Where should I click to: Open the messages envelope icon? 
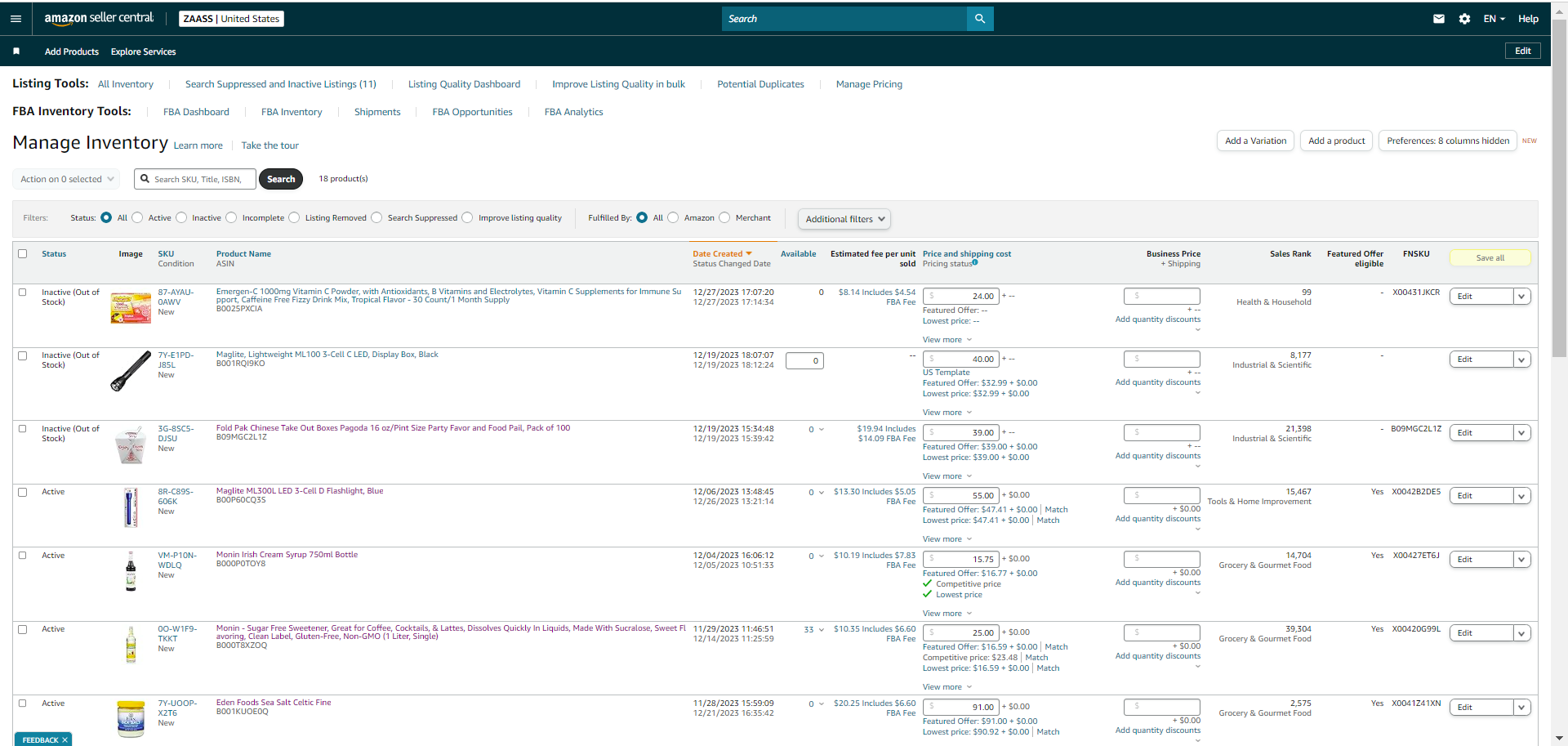pos(1439,19)
